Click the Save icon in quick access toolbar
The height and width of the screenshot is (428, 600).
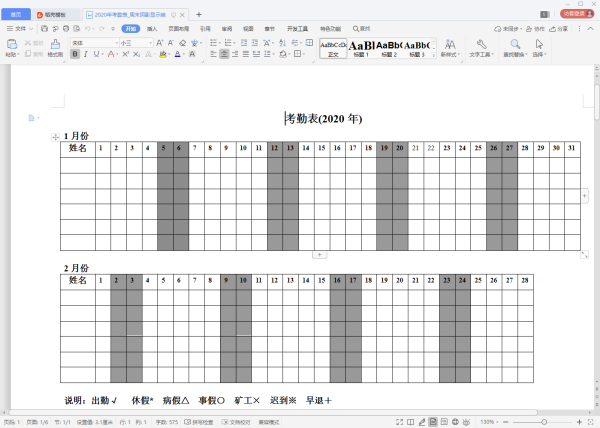pyautogui.click(x=44, y=29)
